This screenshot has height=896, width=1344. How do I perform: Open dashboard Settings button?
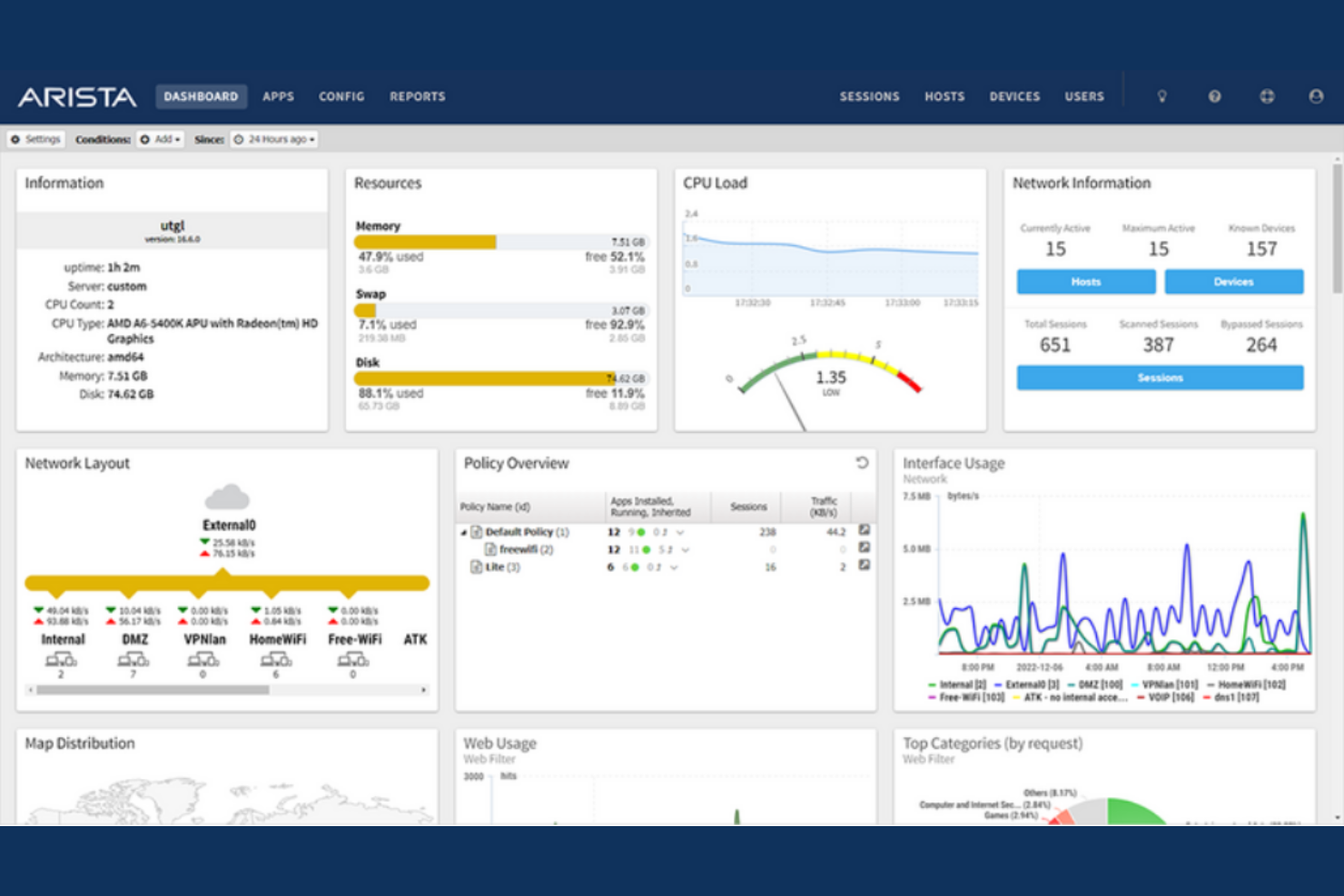pyautogui.click(x=36, y=140)
